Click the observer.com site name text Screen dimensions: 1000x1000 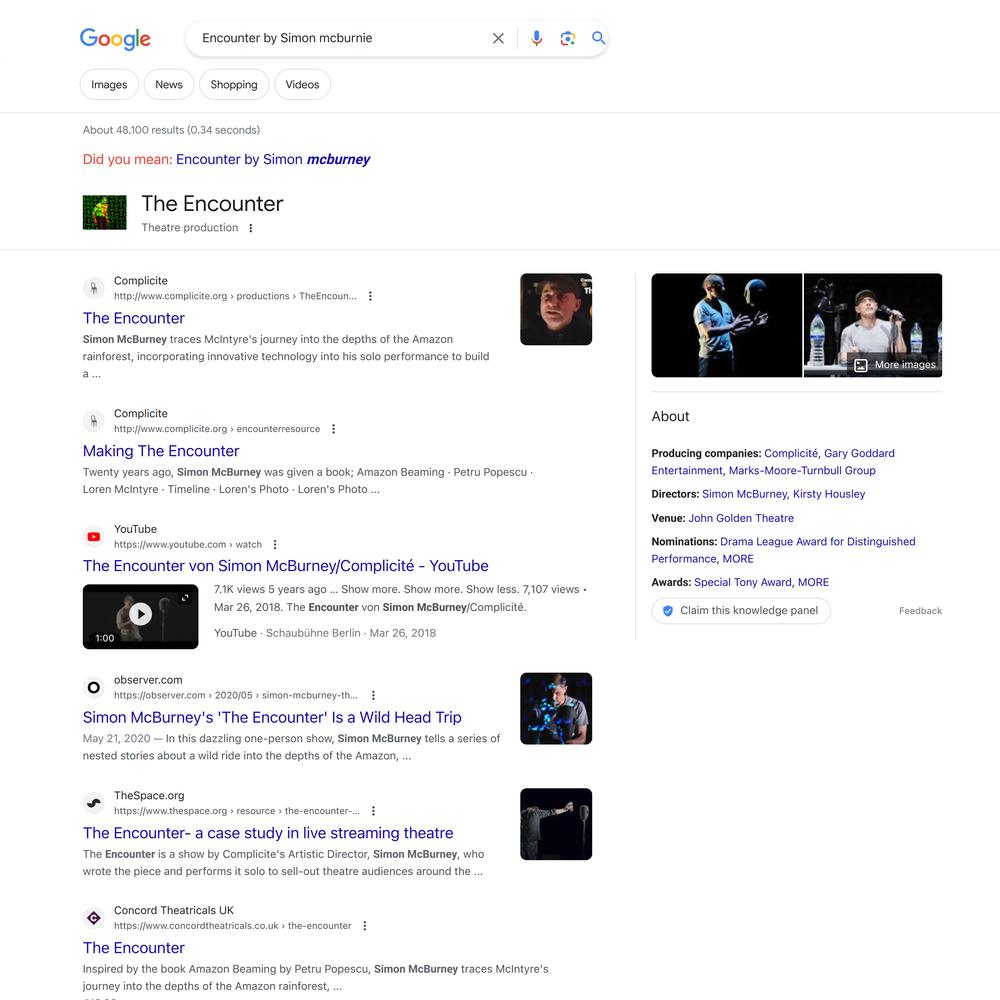(148, 680)
